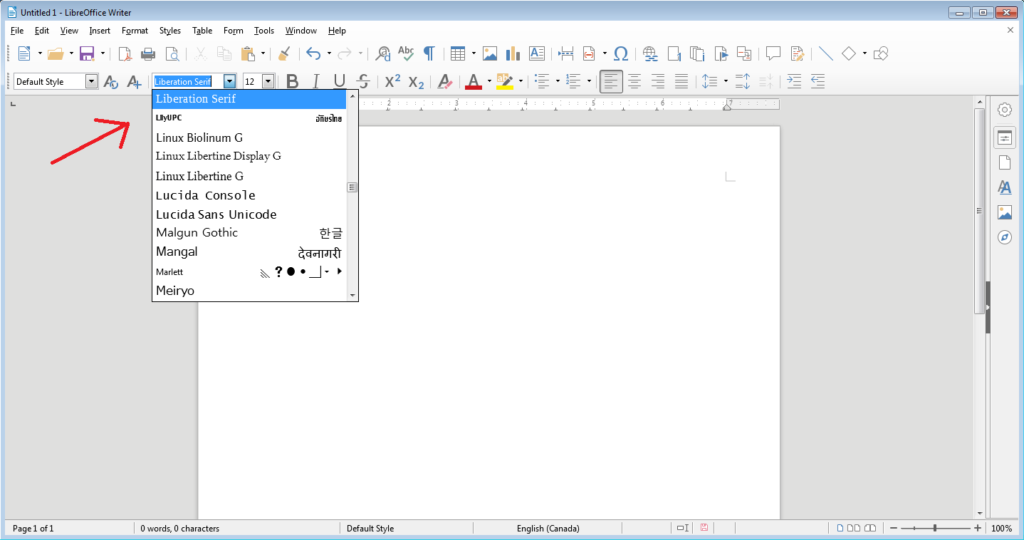Select Lucida Console from the font list
This screenshot has width=1024, height=540.
coord(206,195)
